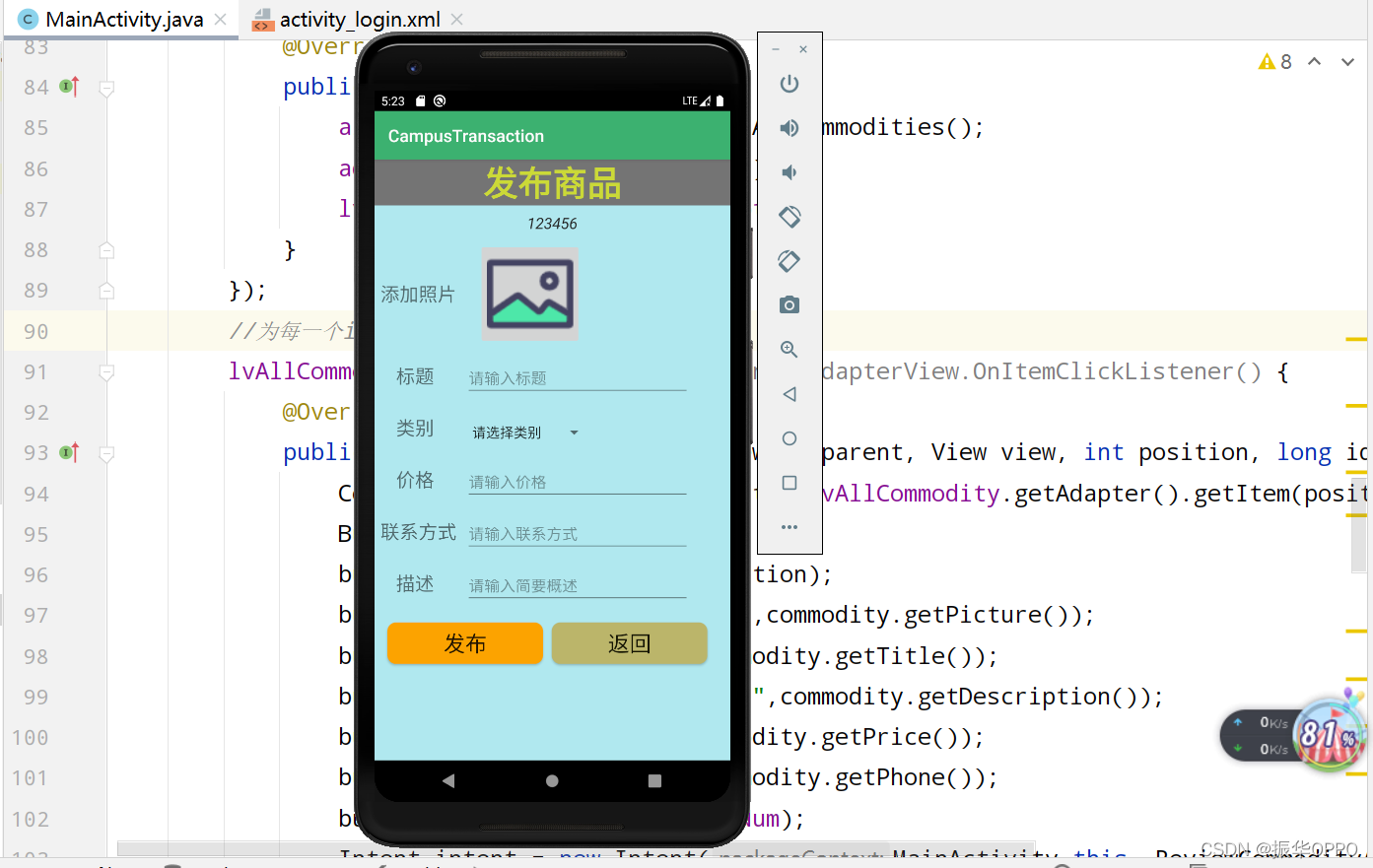Raise emulator volume with volume up icon
The width and height of the screenshot is (1373, 868).
coord(789,128)
